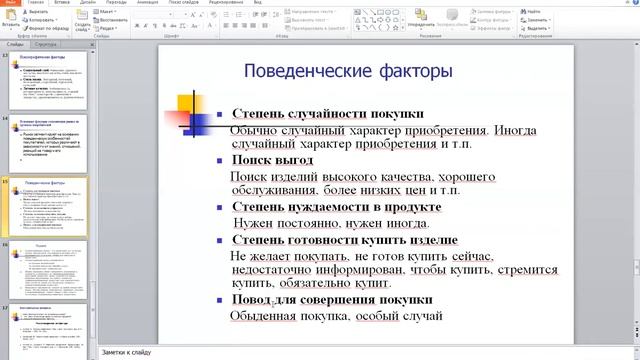Decrease font size with the smaller A icon
Image resolution: width=640 pixels, height=360 pixels.
pos(201,15)
